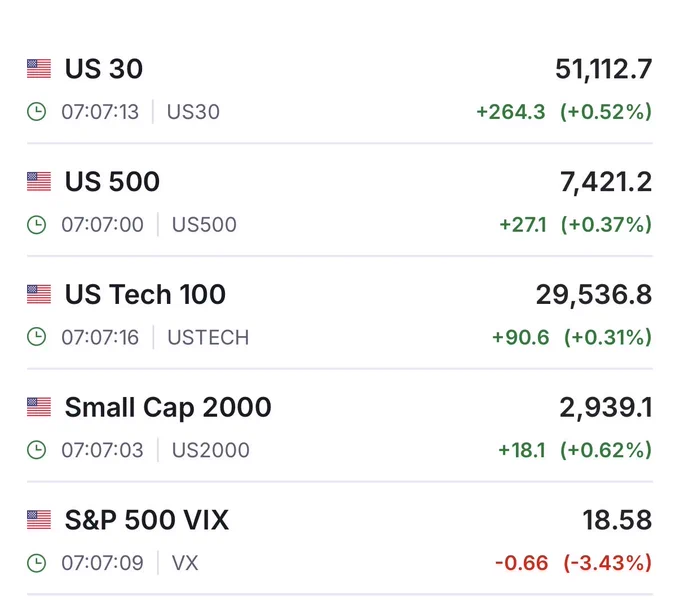Image resolution: width=680 pixels, height=609 pixels.
Task: Click the US2000 ticker symbol label
Action: pyautogui.click(x=211, y=450)
